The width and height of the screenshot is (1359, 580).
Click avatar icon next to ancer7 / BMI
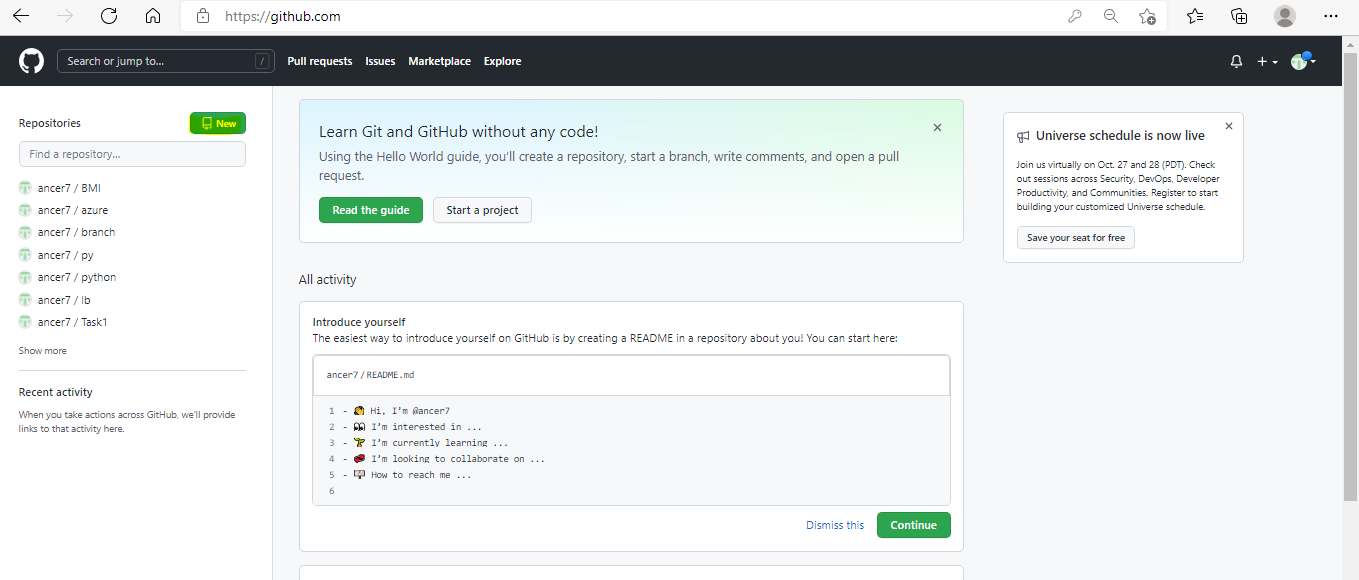tap(25, 188)
